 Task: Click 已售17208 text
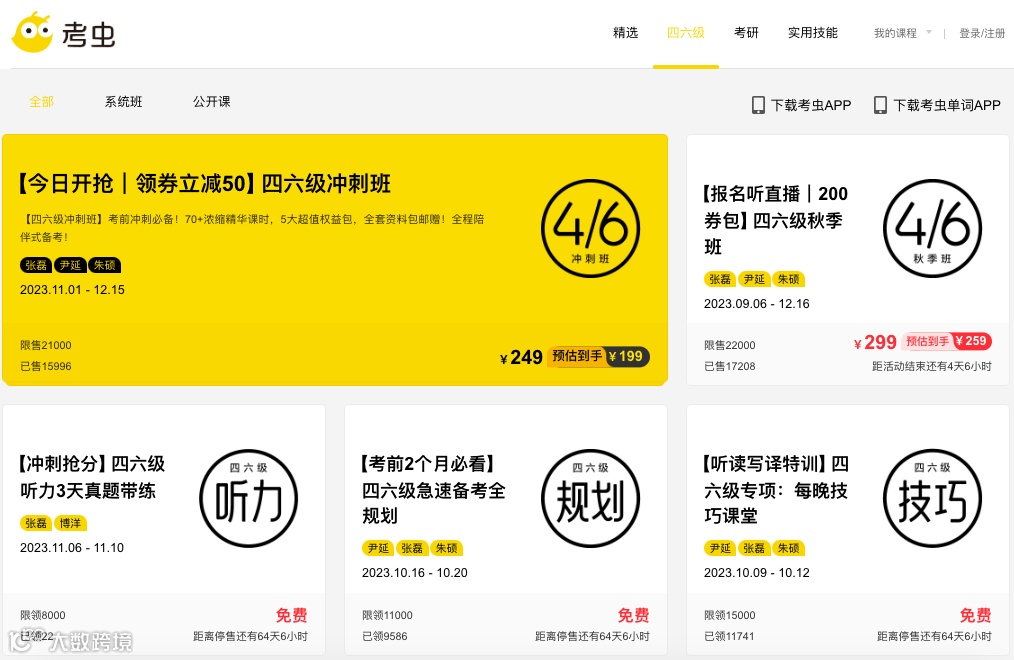(x=729, y=366)
